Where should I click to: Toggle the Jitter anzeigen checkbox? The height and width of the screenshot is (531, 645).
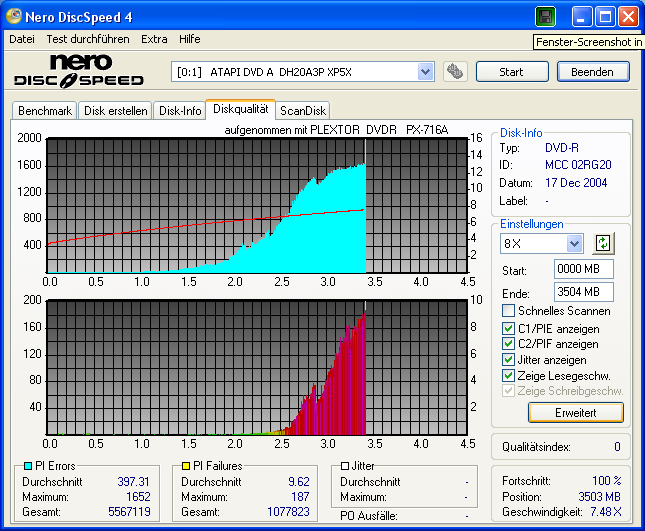509,360
